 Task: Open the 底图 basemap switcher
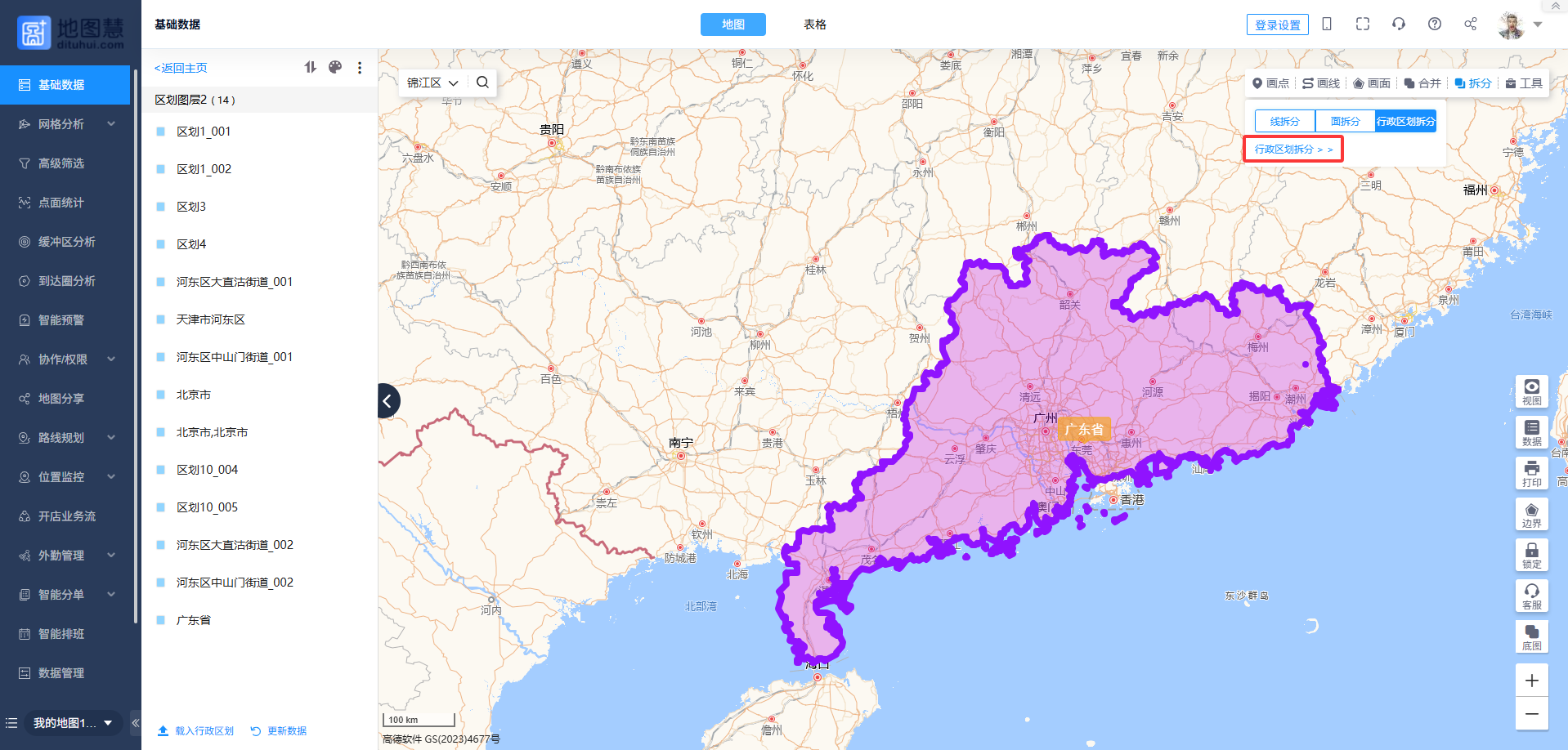pyautogui.click(x=1531, y=636)
